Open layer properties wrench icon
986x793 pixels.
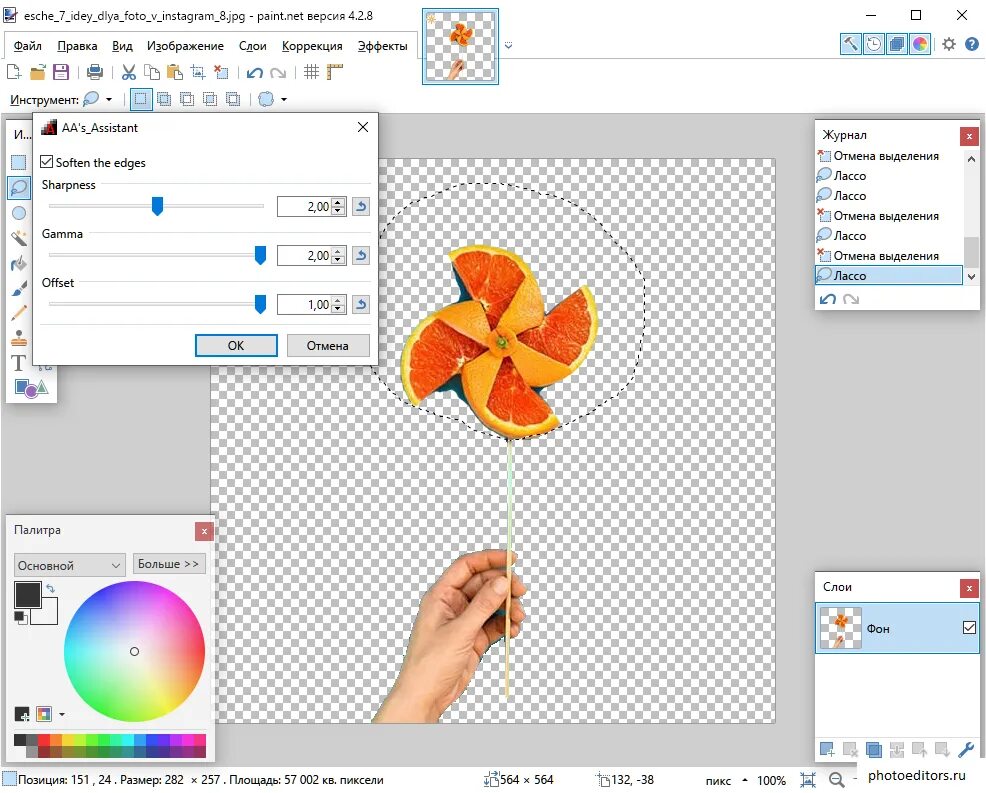pyautogui.click(x=966, y=750)
